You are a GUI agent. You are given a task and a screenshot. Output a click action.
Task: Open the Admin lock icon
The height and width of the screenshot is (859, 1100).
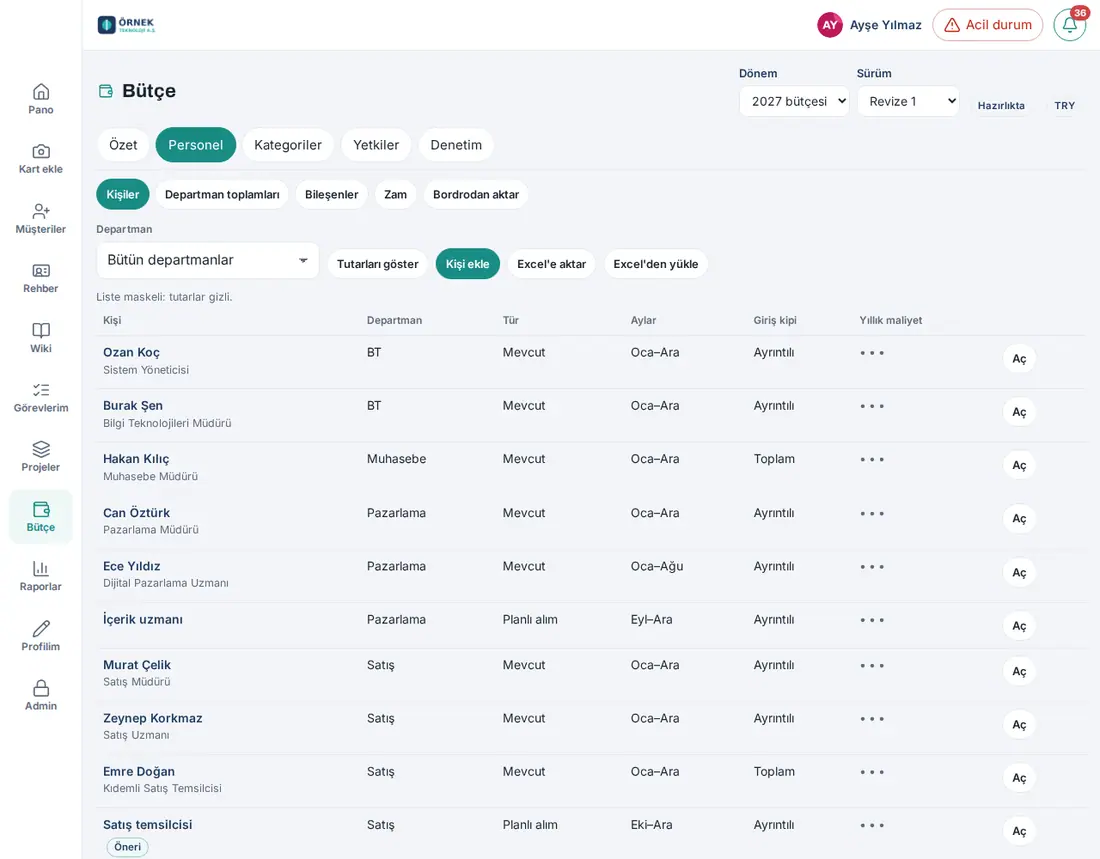[41, 688]
